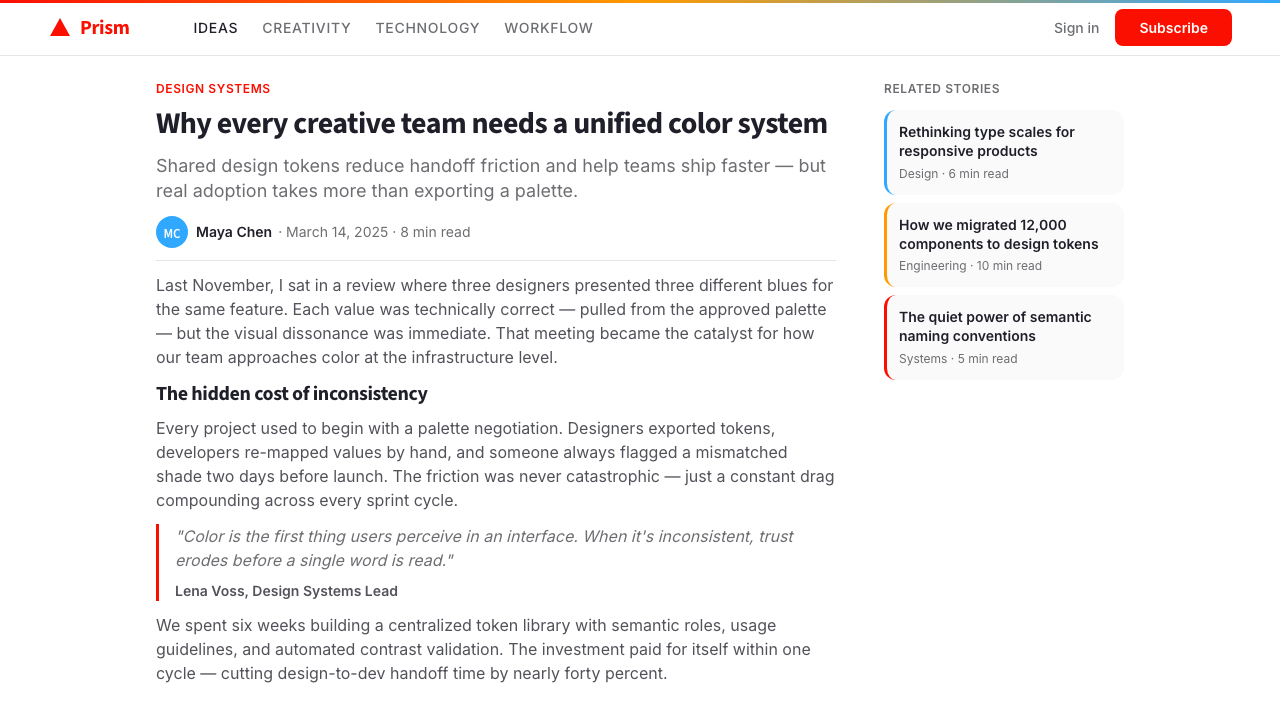Click author name Maya Chen

pyautogui.click(x=234, y=232)
